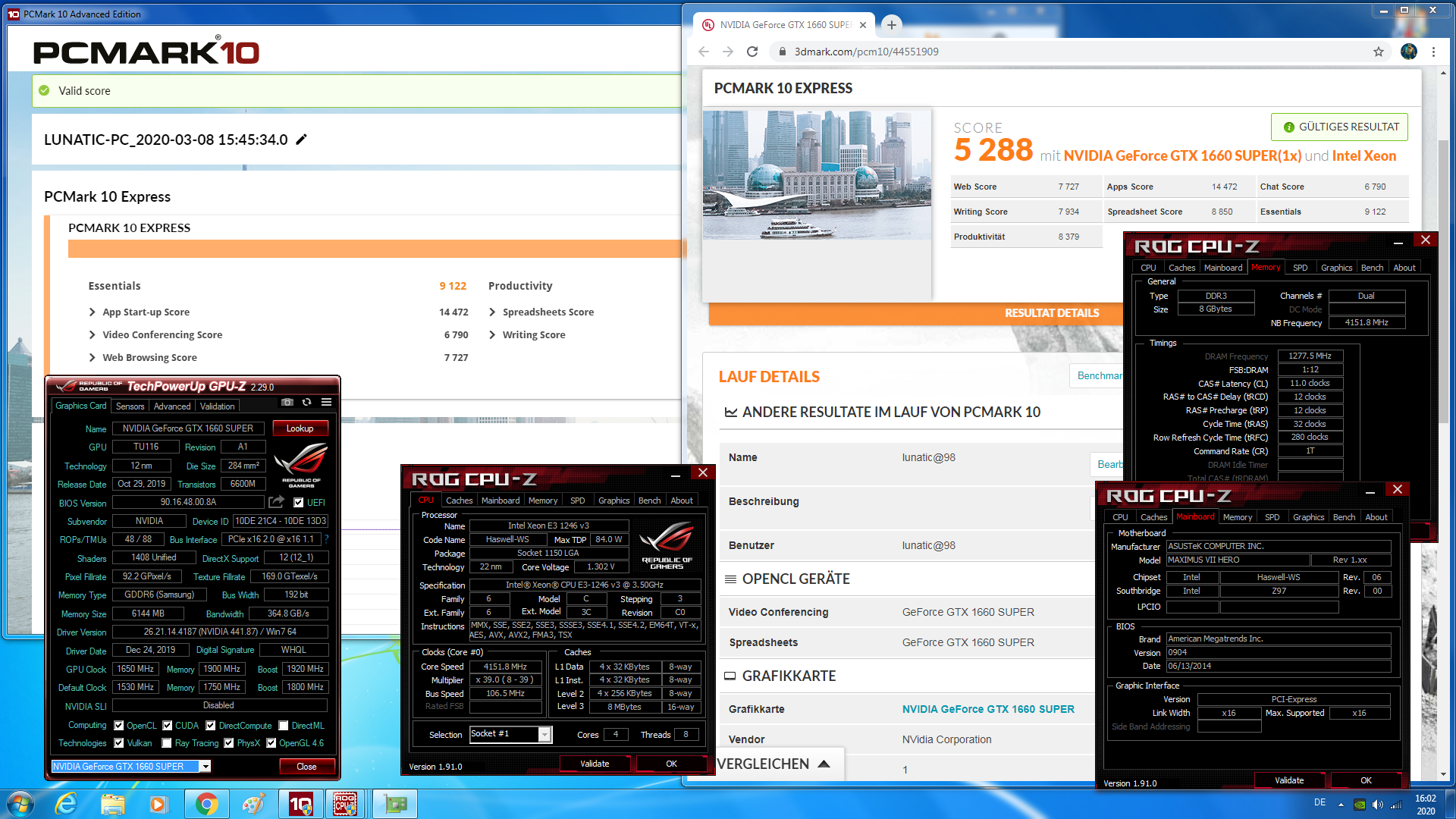Open Internet Explorer from taskbar
The height and width of the screenshot is (819, 1456).
[x=67, y=804]
